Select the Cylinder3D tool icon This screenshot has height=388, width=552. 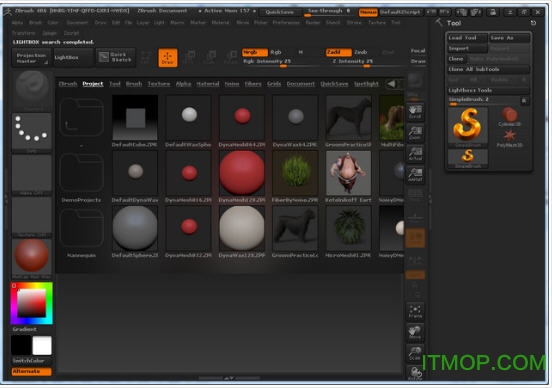click(x=509, y=117)
